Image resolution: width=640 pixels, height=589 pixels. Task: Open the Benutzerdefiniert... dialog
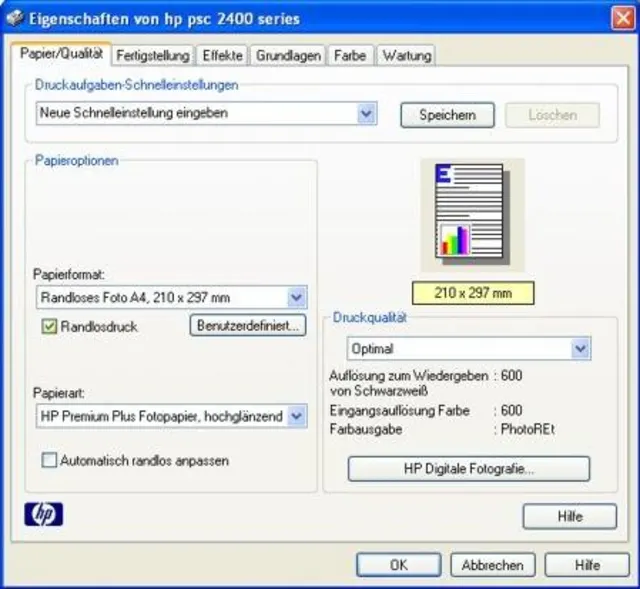point(248,325)
